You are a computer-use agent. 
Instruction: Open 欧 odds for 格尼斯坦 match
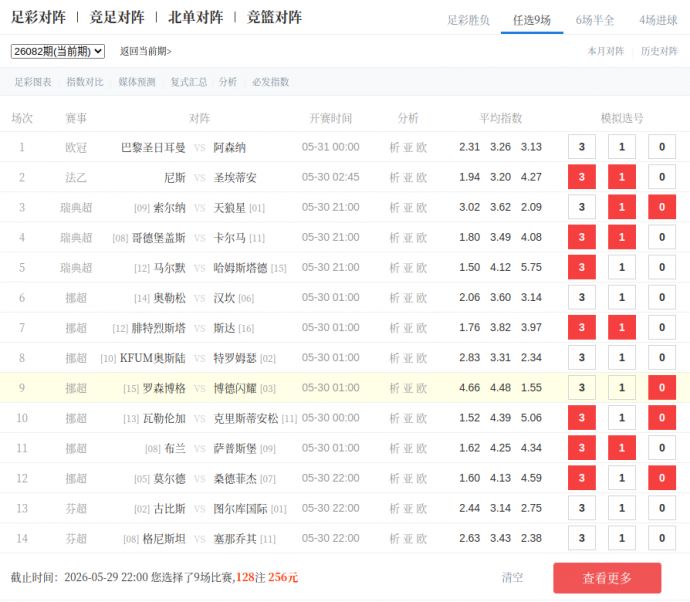pos(422,539)
